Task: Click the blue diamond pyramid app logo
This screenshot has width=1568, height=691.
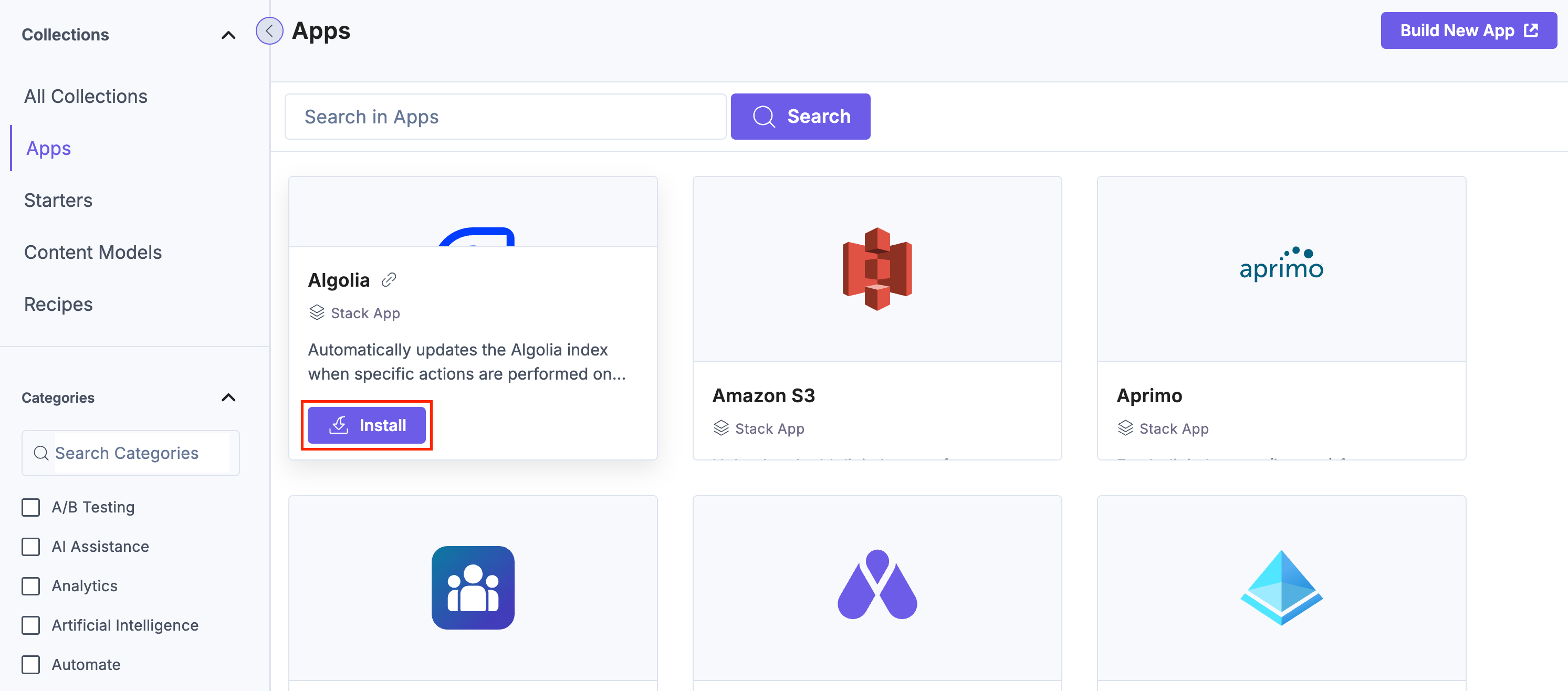Action: pos(1281,588)
